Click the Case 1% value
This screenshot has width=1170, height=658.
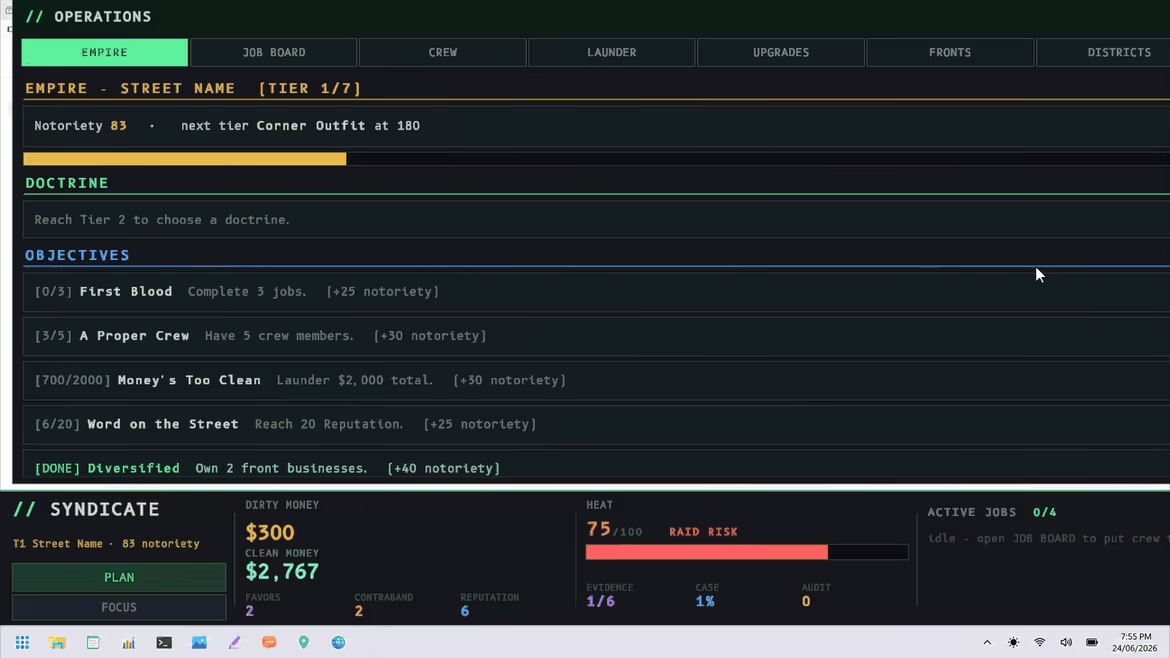tap(705, 601)
